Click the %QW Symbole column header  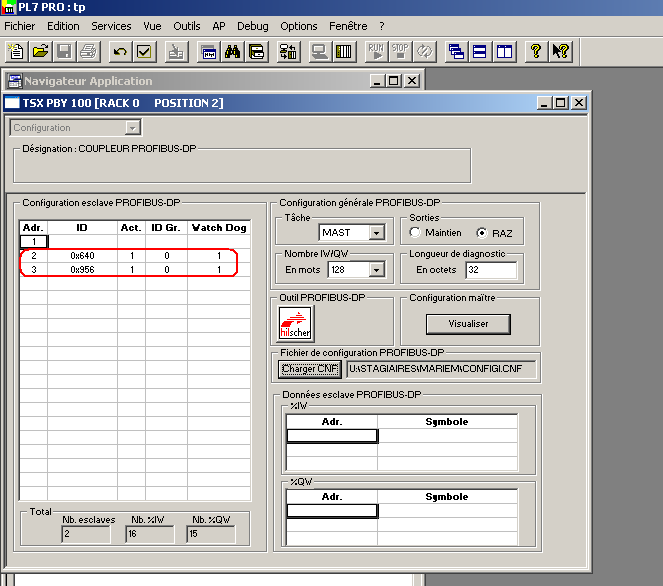tap(447, 496)
